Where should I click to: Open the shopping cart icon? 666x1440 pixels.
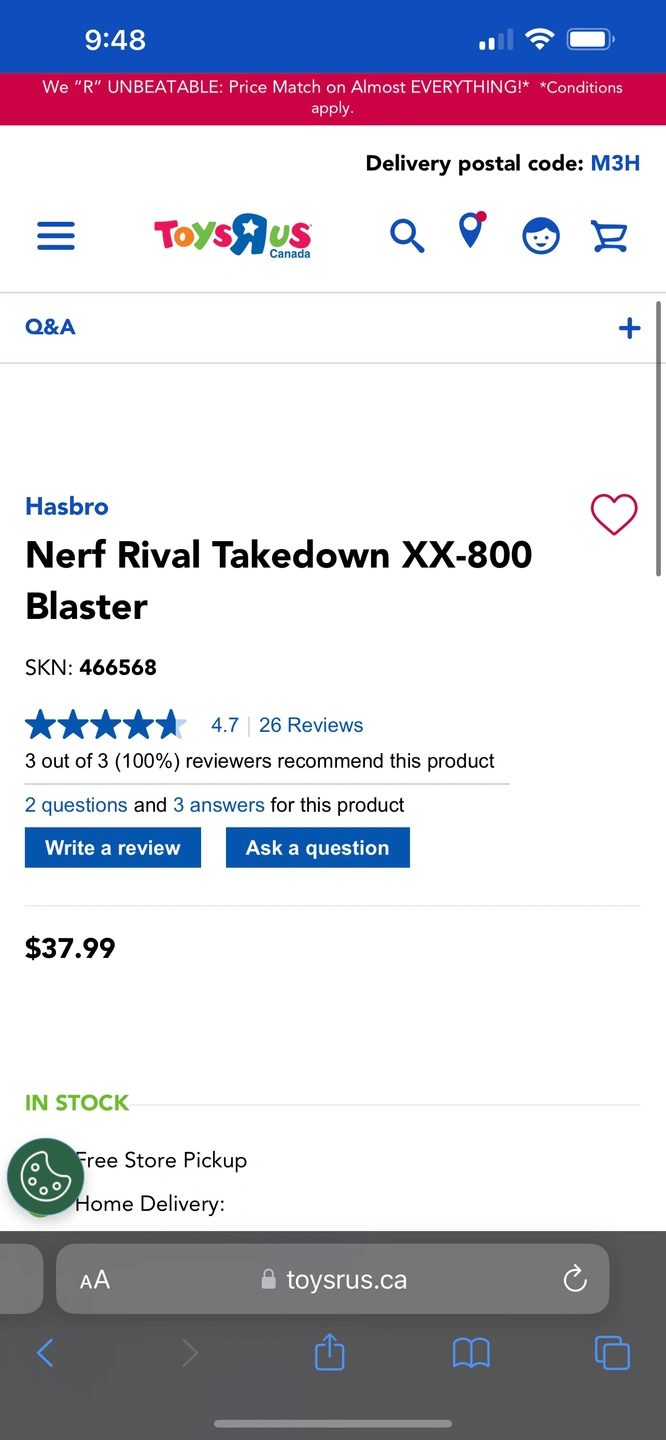point(609,236)
